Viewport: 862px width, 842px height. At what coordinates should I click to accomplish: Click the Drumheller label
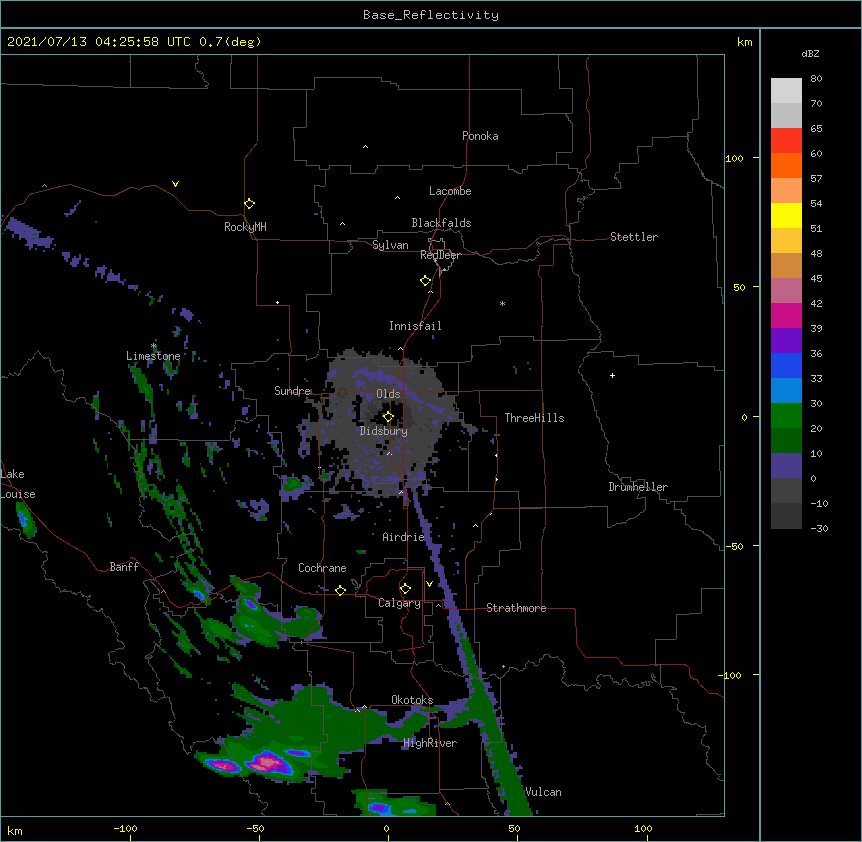click(638, 487)
